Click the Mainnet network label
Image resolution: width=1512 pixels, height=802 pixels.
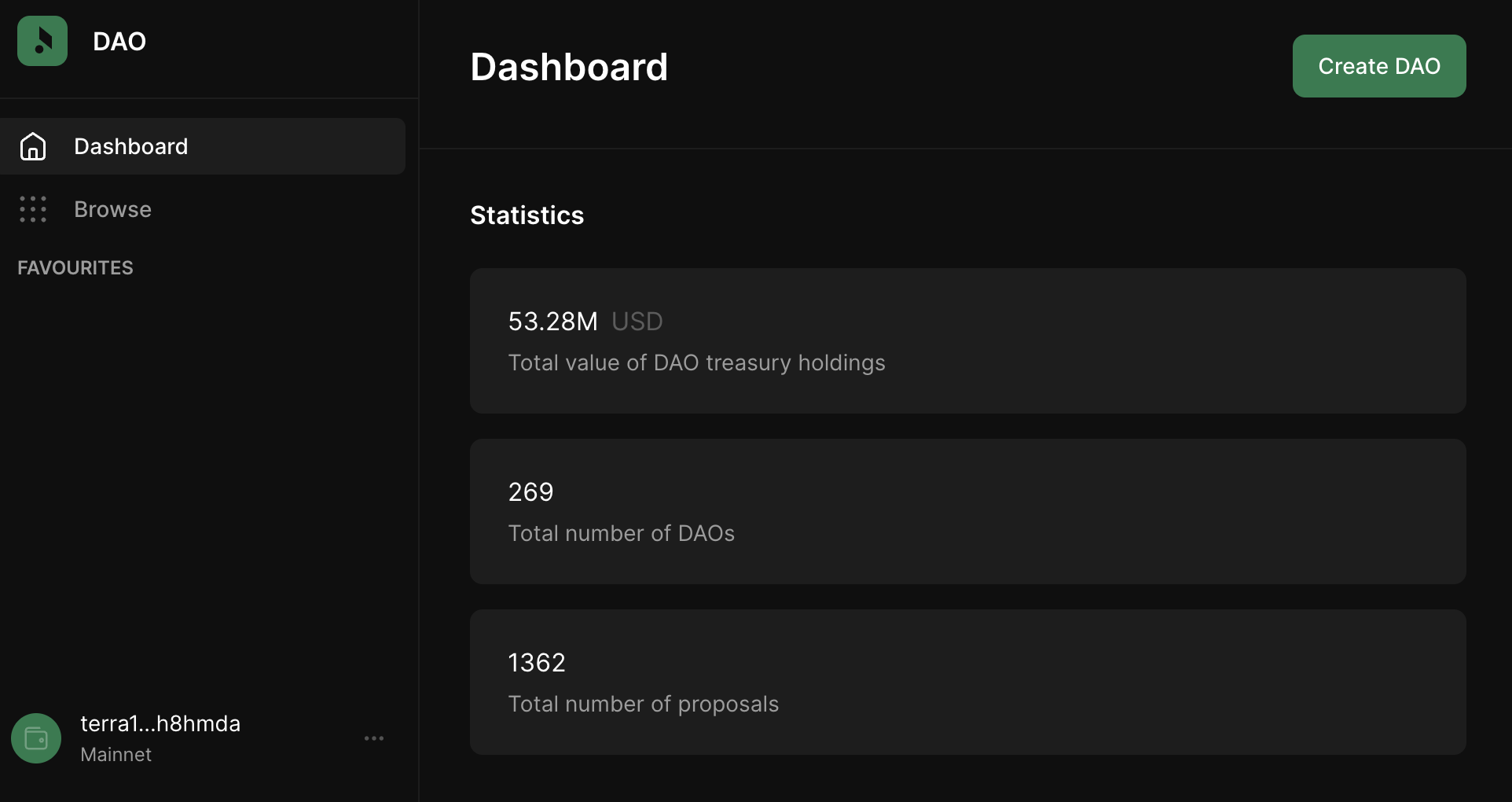[116, 755]
